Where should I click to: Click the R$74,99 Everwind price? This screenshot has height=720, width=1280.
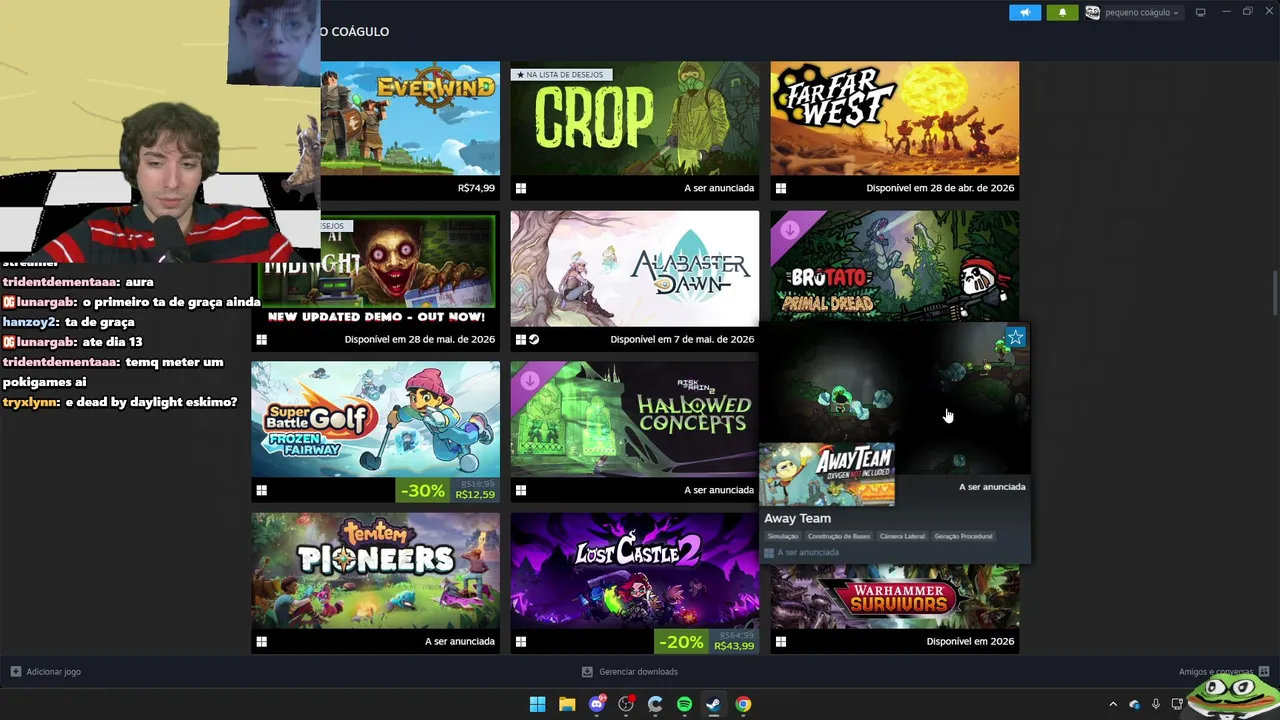pos(476,188)
